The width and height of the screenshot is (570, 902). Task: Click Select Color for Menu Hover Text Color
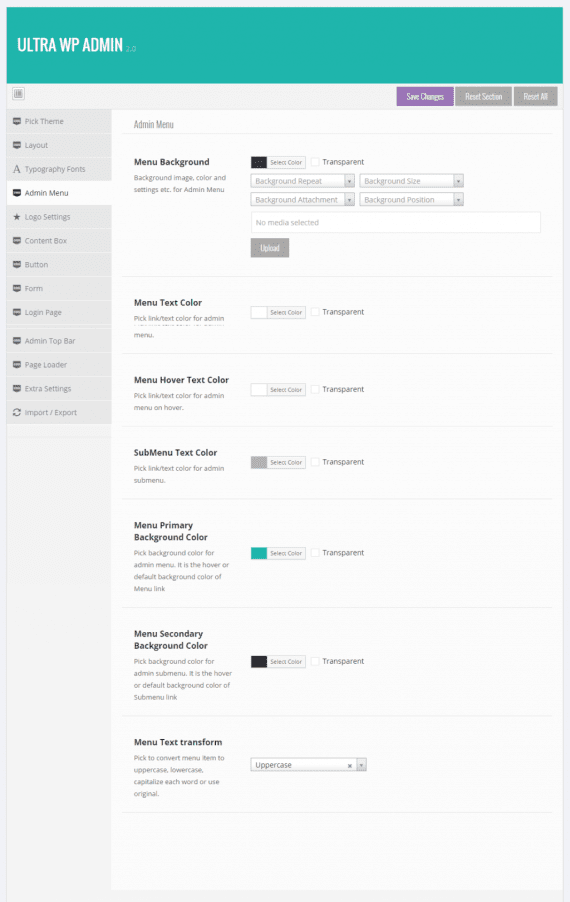[x=286, y=390]
